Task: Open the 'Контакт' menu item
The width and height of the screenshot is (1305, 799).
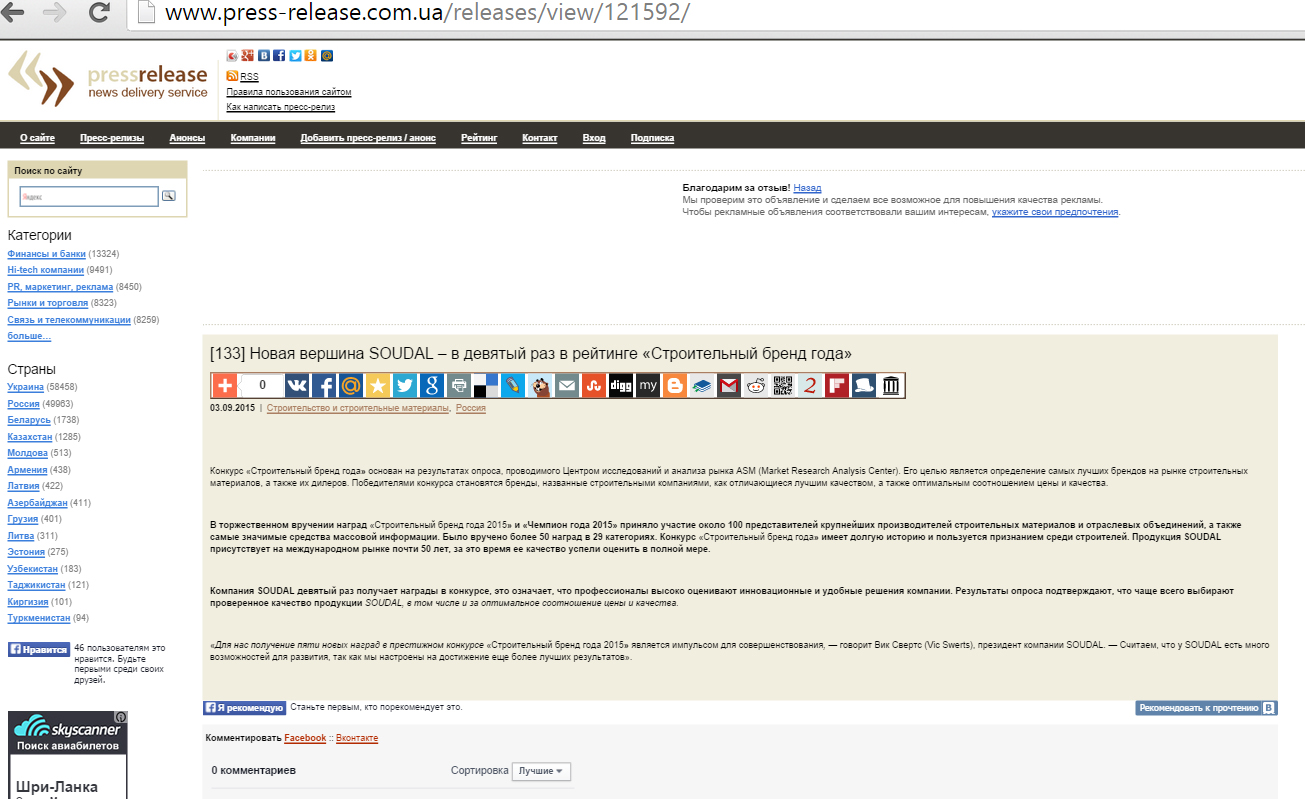Action: [540, 138]
